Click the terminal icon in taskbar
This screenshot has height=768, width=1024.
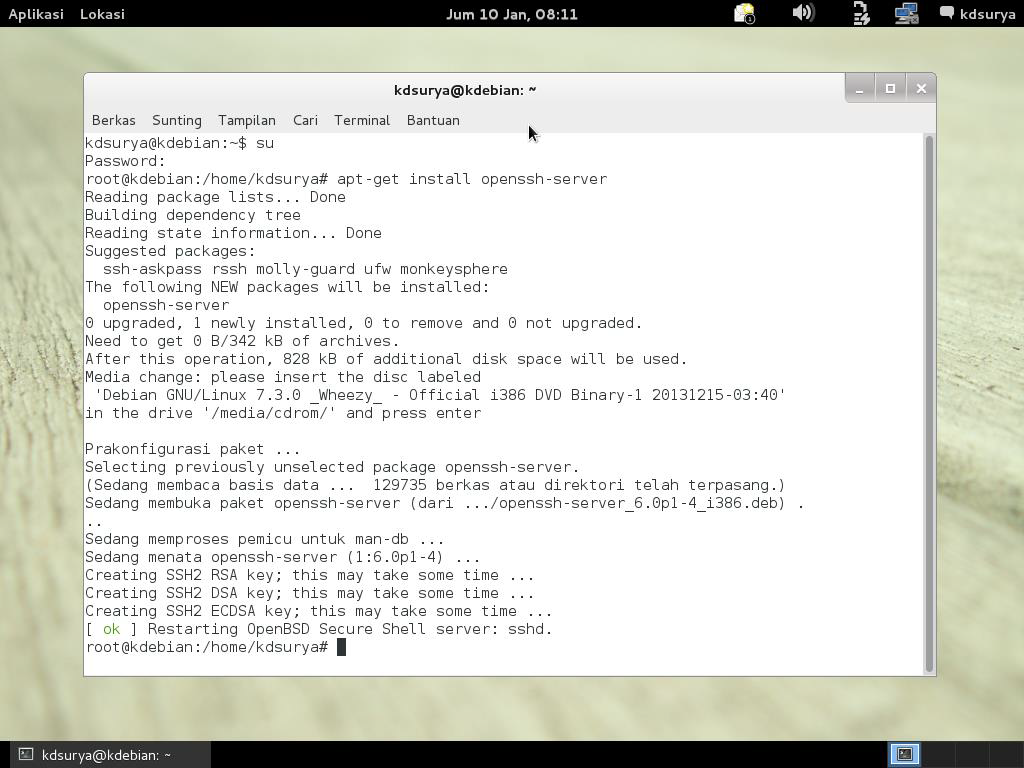pyautogui.click(x=27, y=755)
